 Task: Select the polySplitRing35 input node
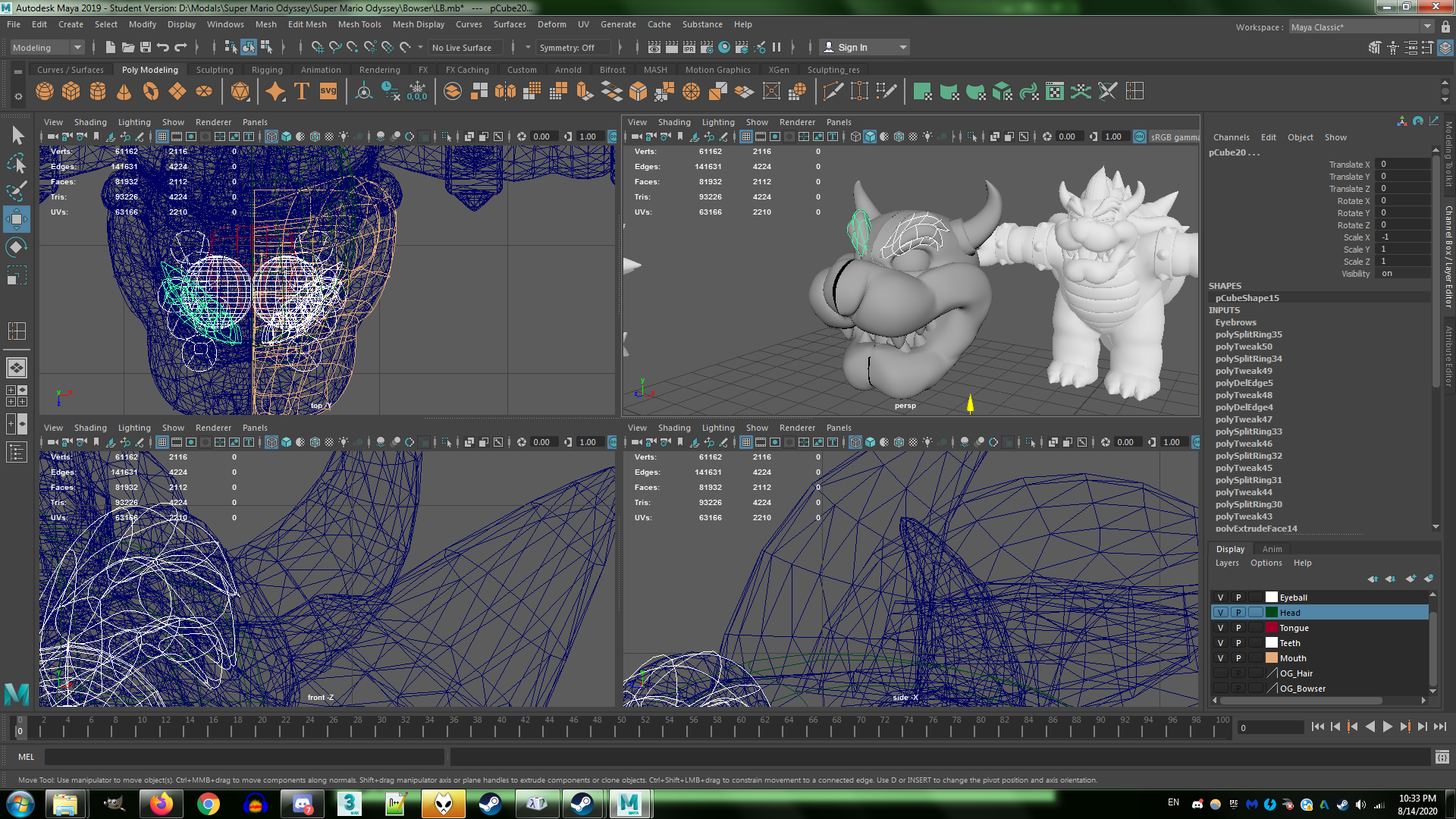(1248, 334)
